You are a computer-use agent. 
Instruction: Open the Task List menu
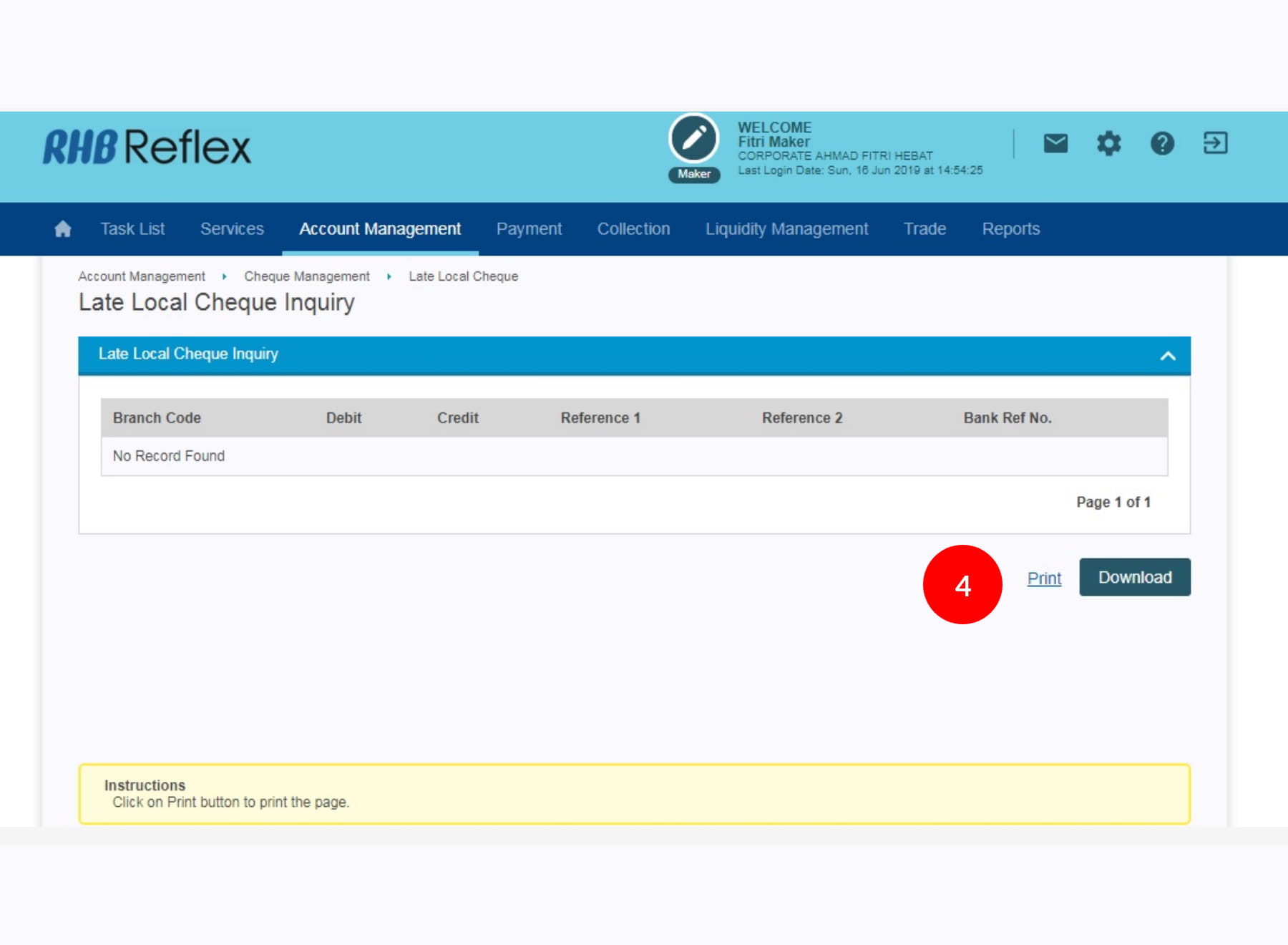(132, 229)
